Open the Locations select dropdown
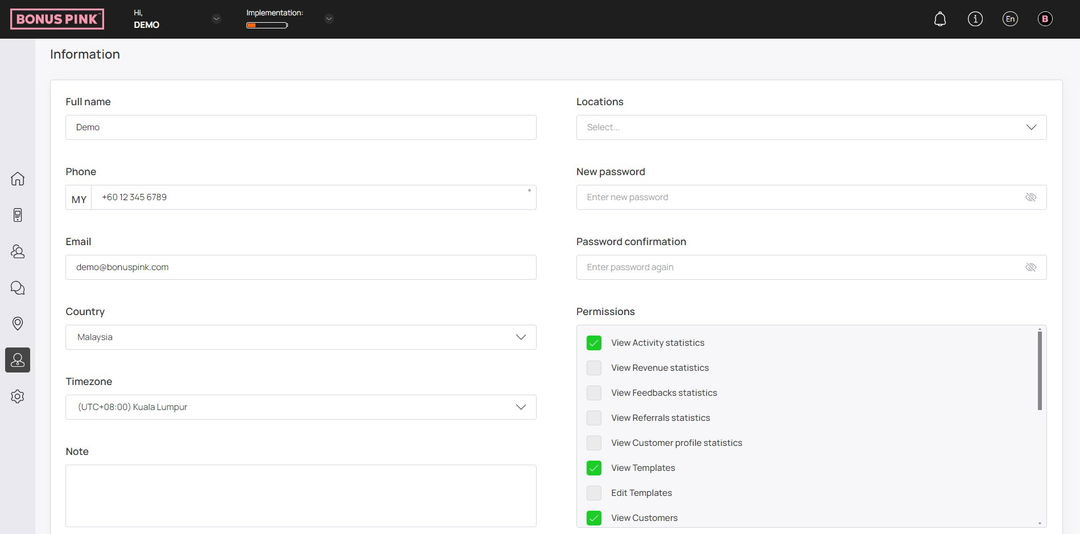This screenshot has height=534, width=1080. (x=811, y=127)
